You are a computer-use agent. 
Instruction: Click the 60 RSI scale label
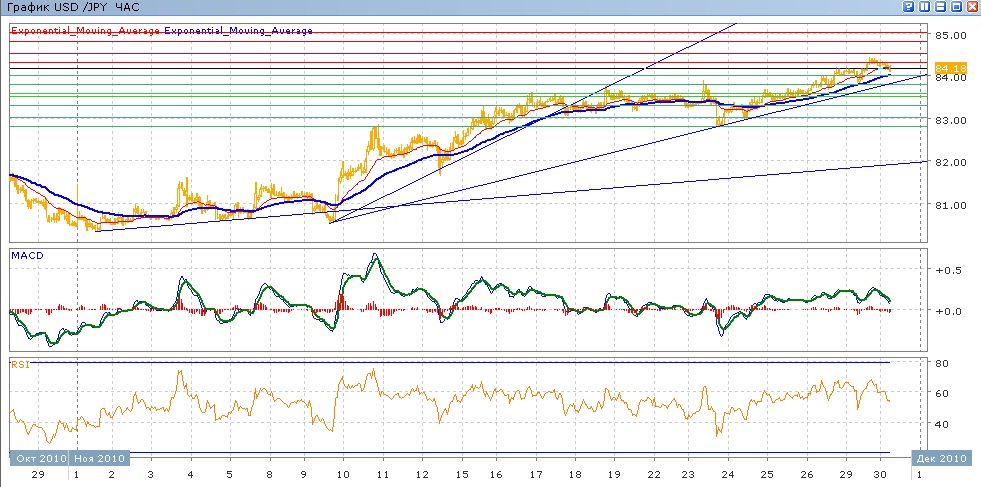point(943,394)
